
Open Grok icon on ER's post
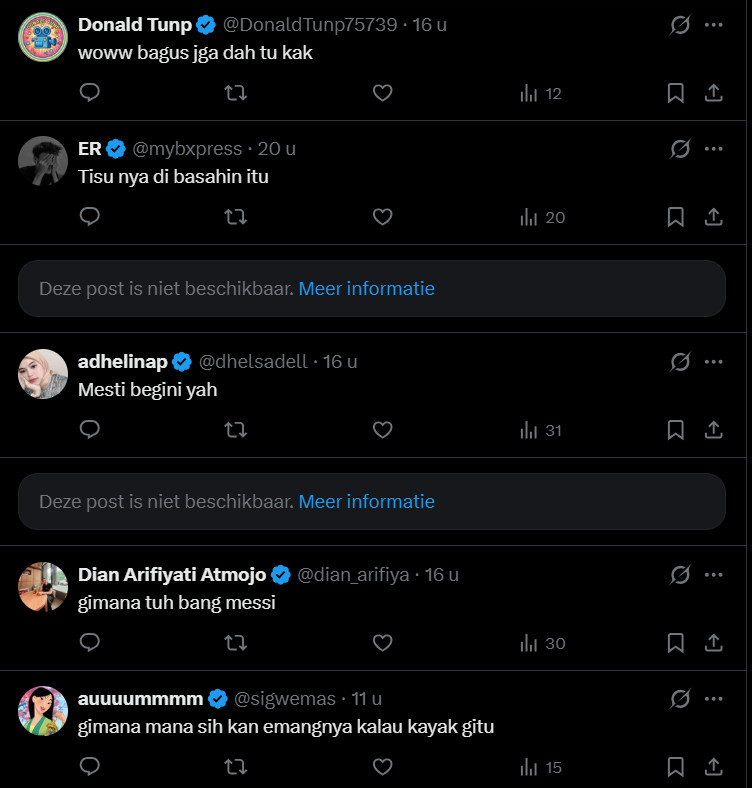680,149
